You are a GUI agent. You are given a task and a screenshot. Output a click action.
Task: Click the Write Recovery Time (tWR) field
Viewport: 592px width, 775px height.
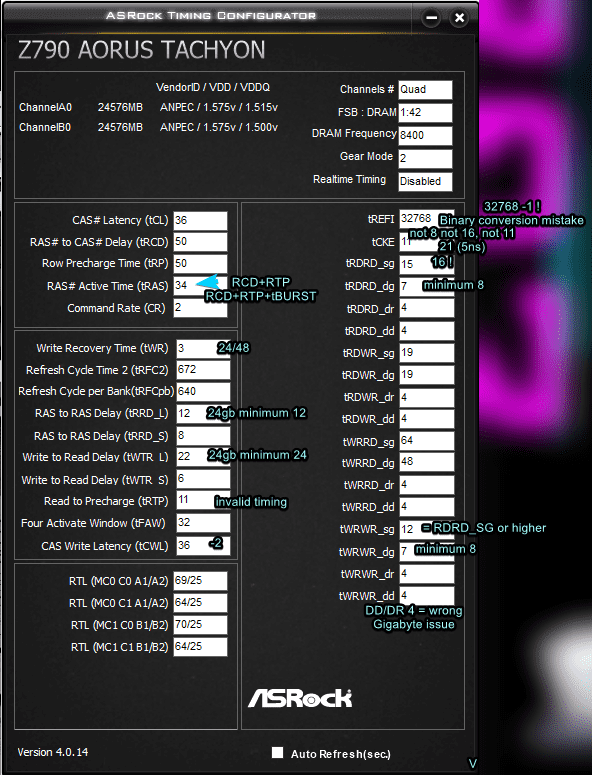pos(203,348)
